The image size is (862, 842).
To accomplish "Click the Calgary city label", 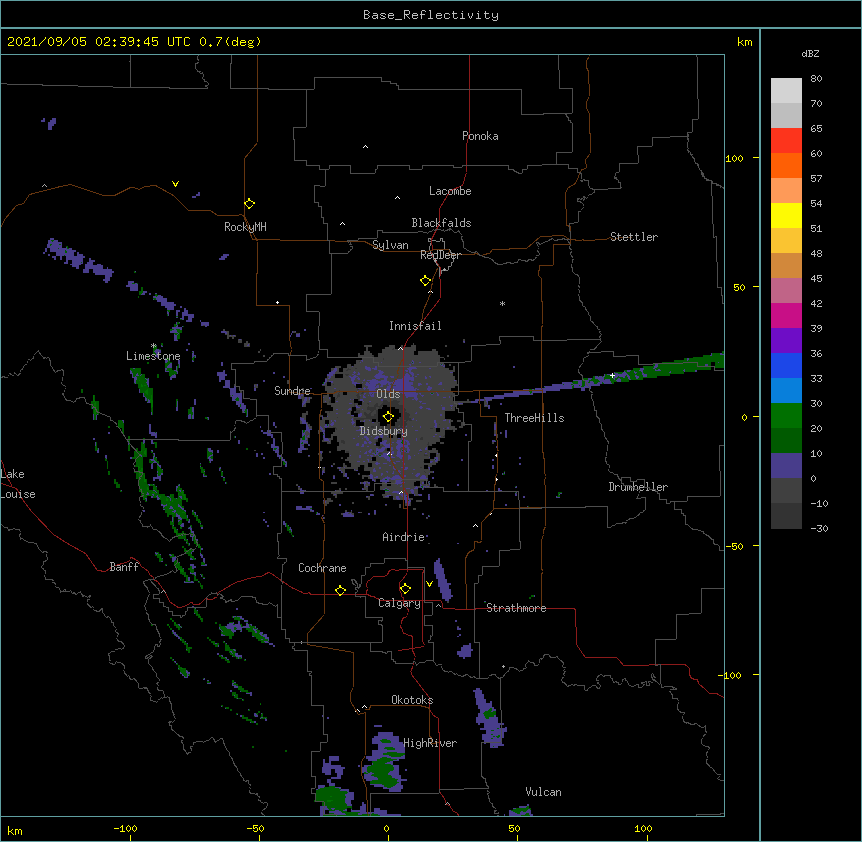I will tap(400, 603).
